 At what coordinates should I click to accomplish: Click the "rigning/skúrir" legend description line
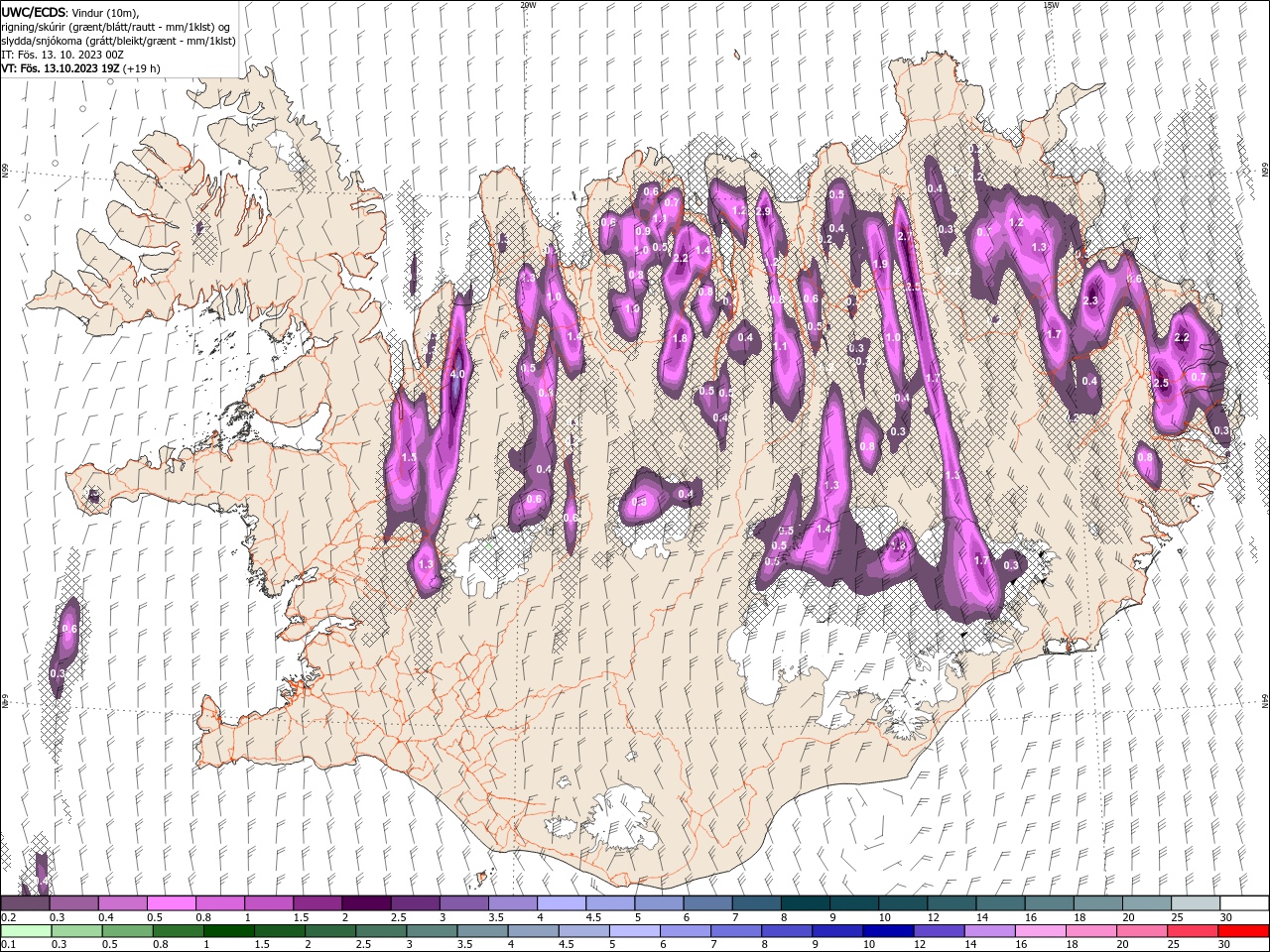coord(116,26)
